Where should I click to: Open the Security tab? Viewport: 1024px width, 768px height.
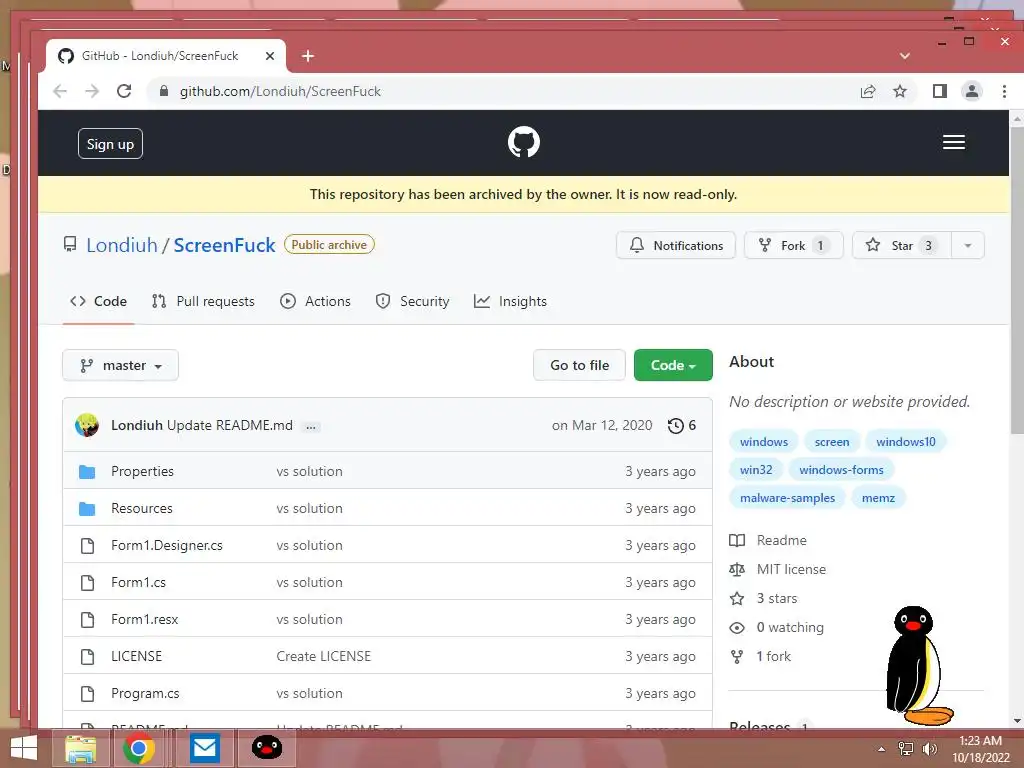pos(413,301)
